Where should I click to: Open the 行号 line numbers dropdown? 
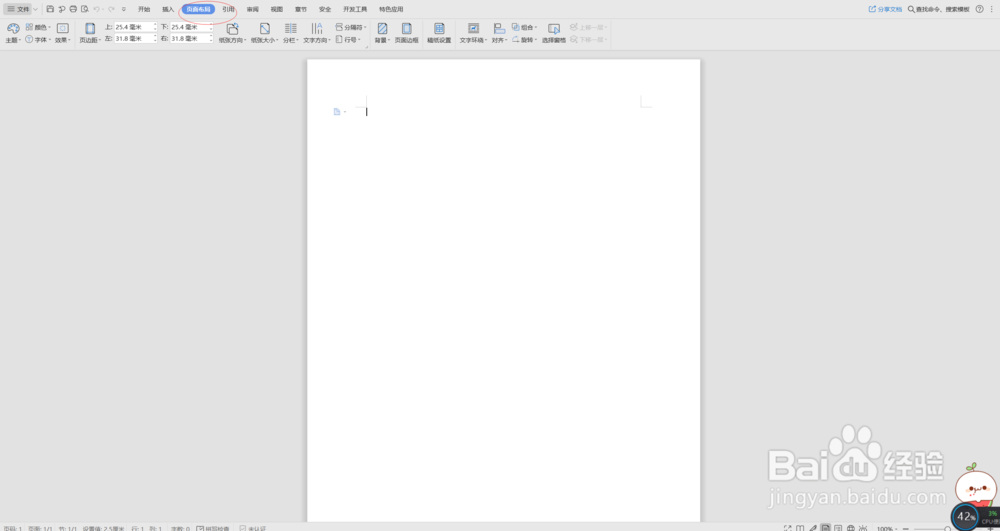(x=347, y=40)
